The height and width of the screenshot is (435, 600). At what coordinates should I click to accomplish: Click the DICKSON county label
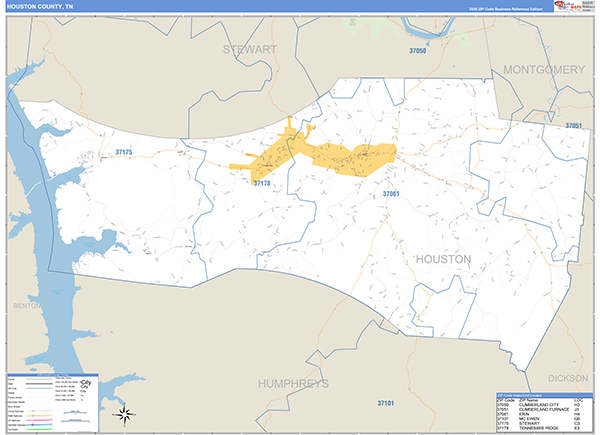pyautogui.click(x=568, y=378)
